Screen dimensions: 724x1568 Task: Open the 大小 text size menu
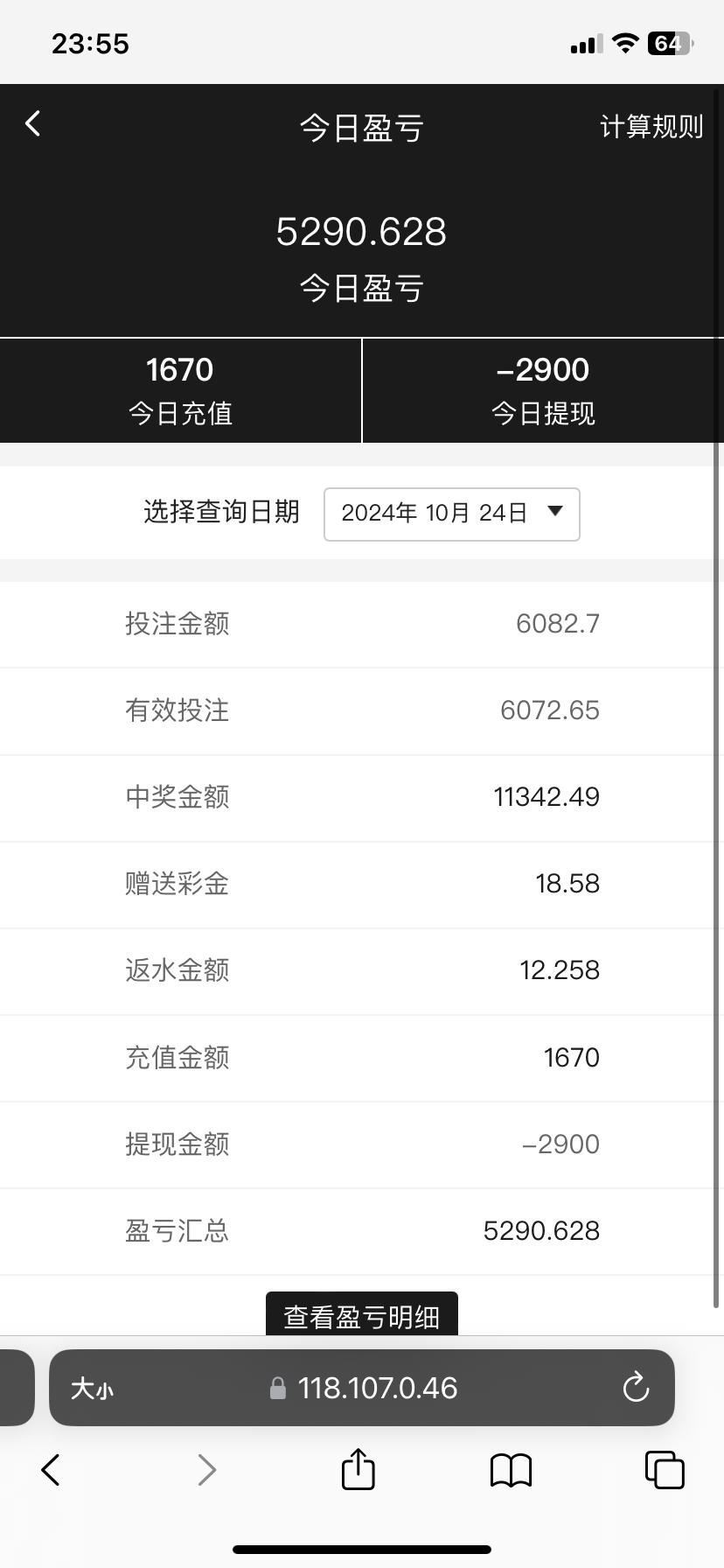click(92, 1389)
